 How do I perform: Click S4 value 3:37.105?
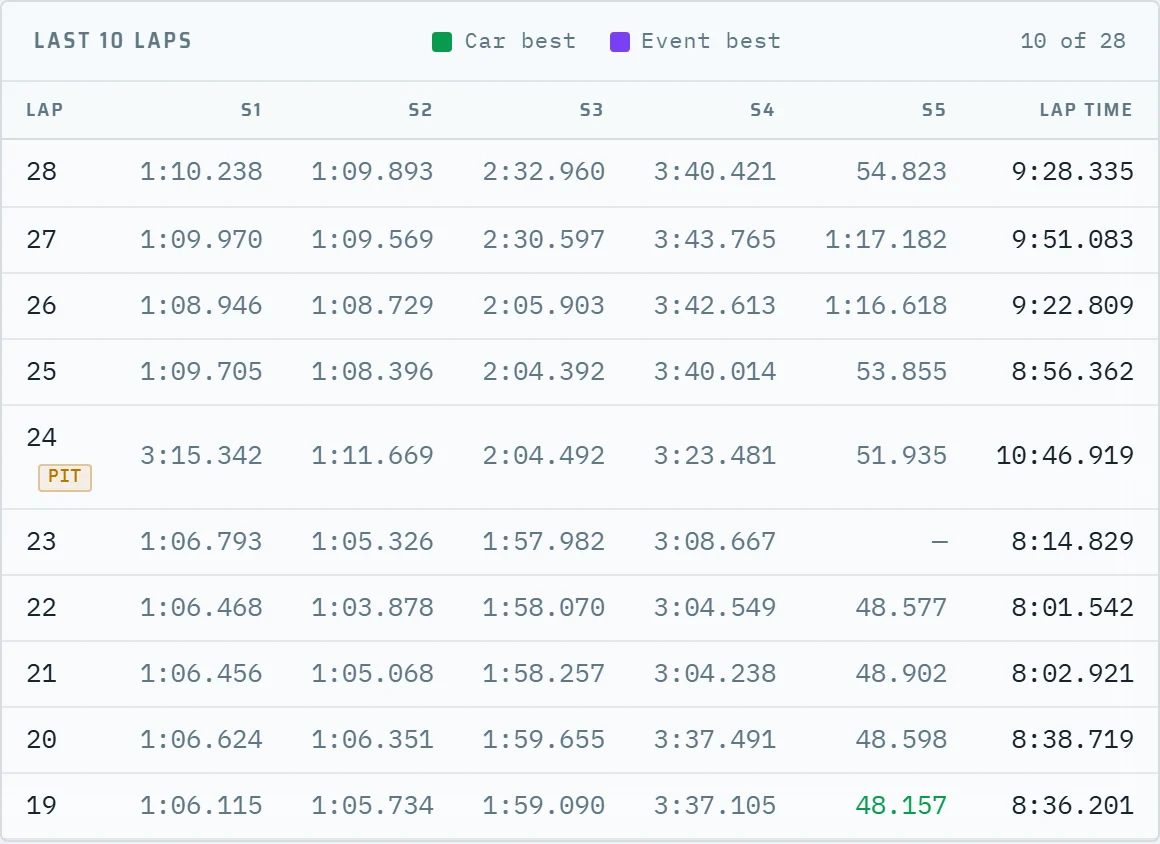pos(715,806)
